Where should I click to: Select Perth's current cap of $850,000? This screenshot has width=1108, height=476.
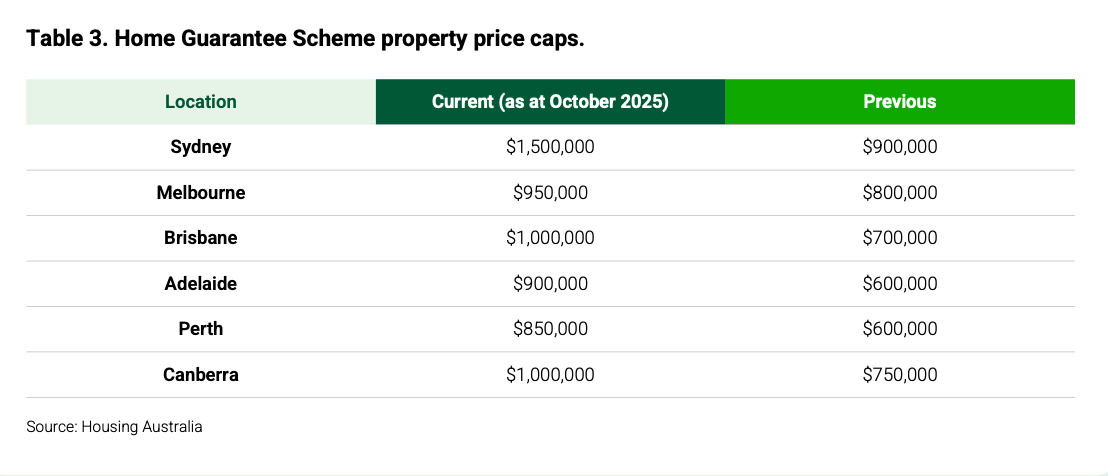pos(550,329)
